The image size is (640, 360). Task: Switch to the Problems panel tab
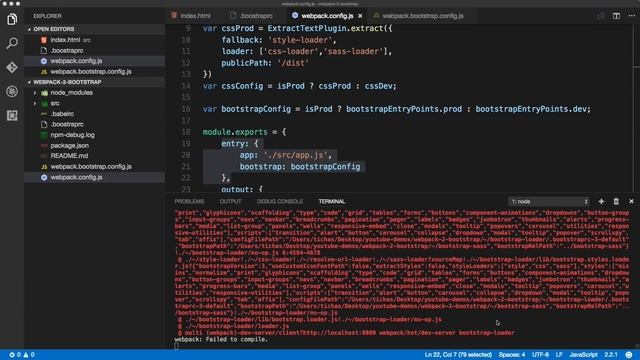(189, 202)
